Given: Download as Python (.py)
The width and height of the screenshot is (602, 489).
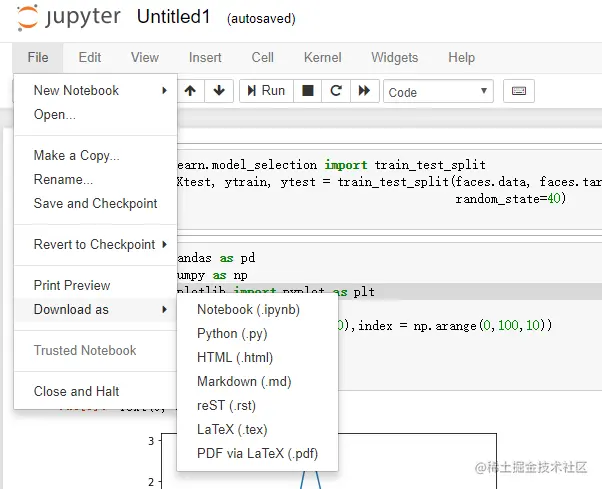Looking at the screenshot, I should click(257, 334).
